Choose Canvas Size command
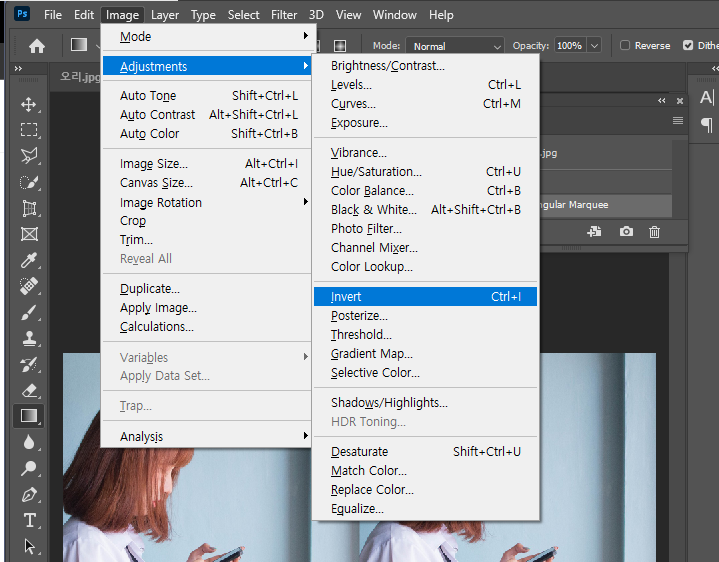 pos(206,182)
